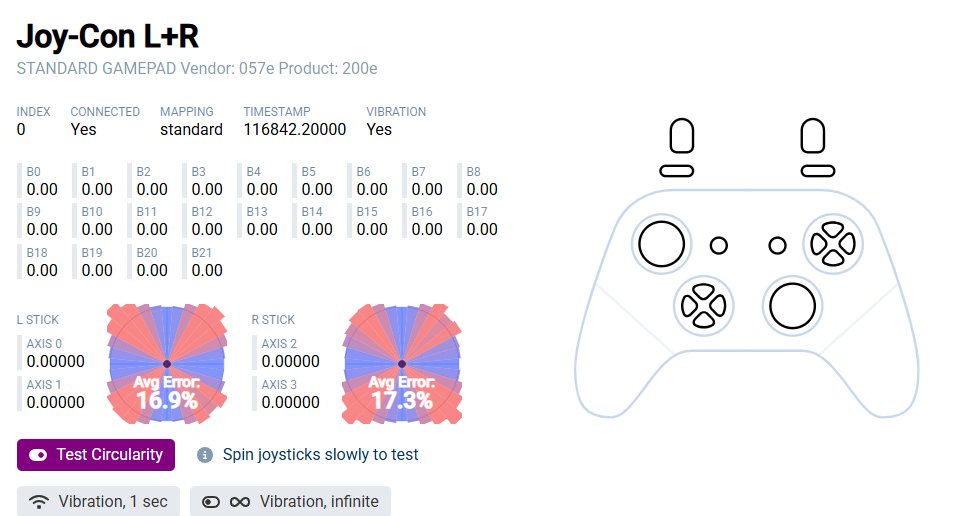Click the R Stick circularity chart
The image size is (971, 516).
point(402,363)
